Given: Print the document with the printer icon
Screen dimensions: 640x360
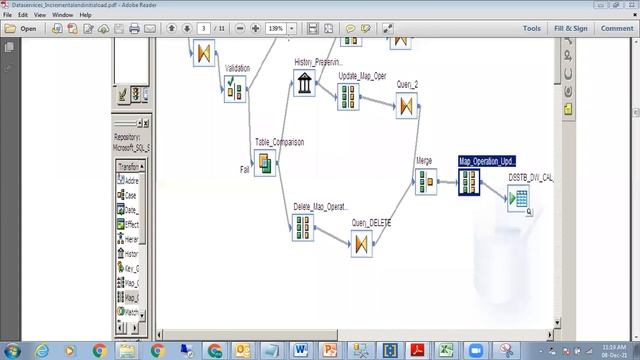Looking at the screenshot, I should point(134,29).
